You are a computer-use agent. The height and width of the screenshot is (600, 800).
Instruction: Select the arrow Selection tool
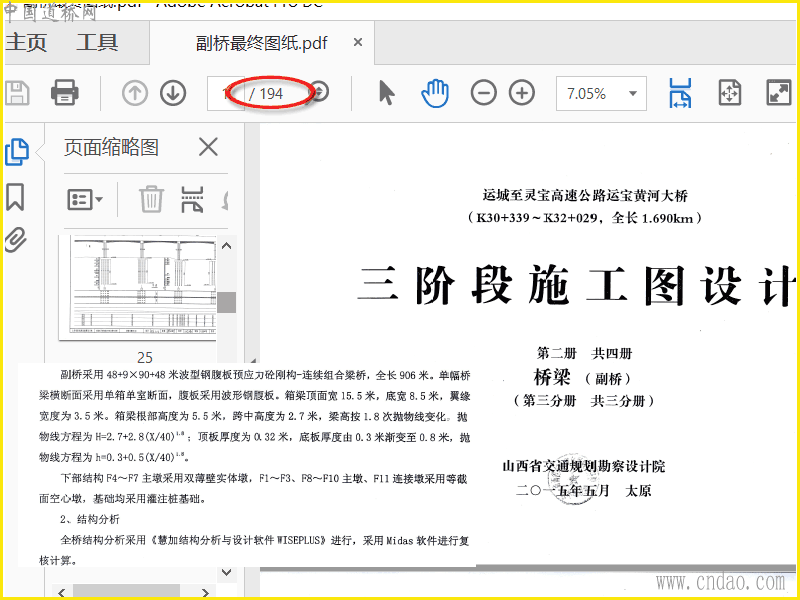click(387, 93)
